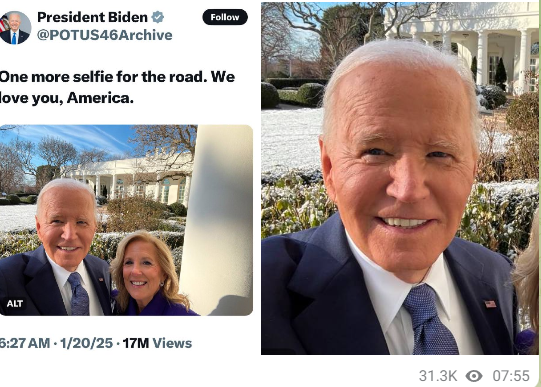Image resolution: width=541 pixels, height=387 pixels.
Task: Click the 31.3K view count
Action: coord(438,376)
